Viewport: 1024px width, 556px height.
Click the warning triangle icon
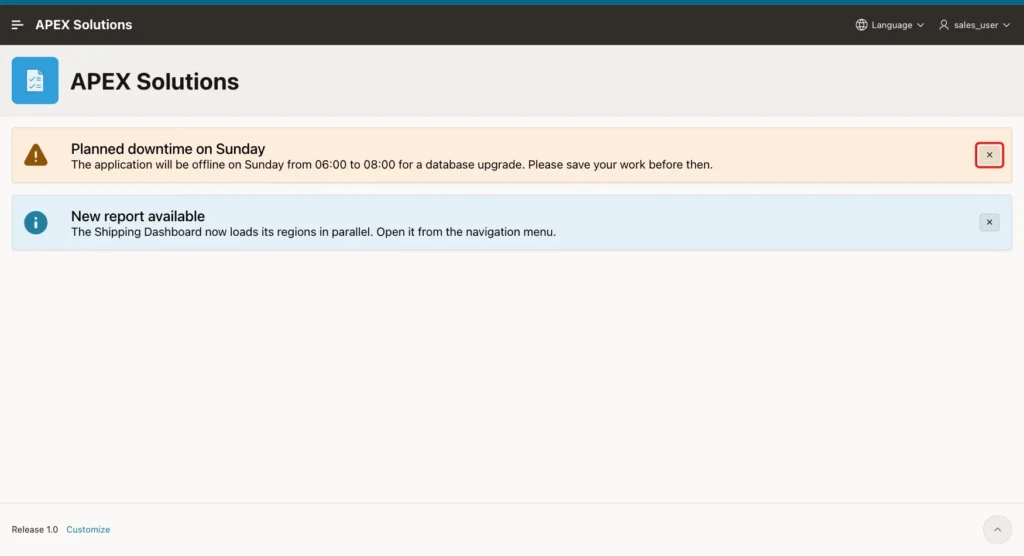(x=36, y=155)
